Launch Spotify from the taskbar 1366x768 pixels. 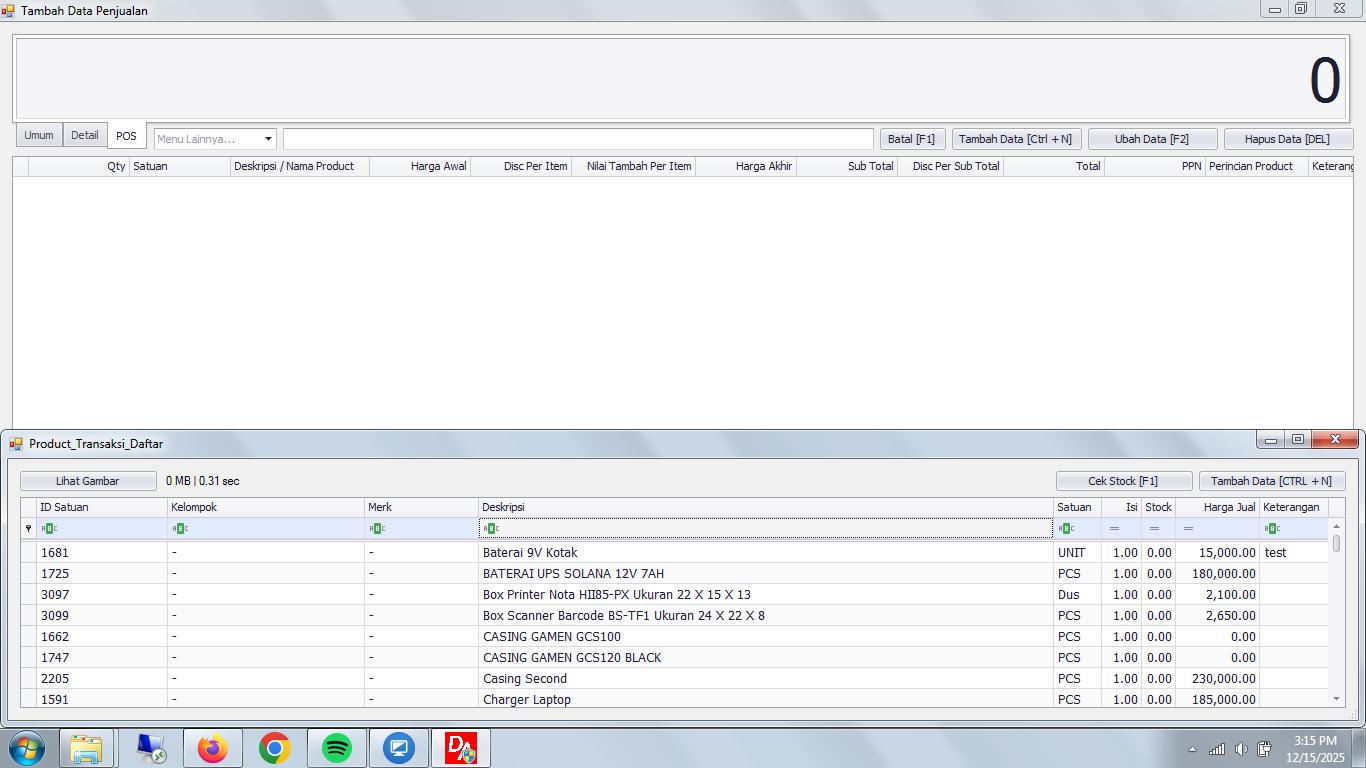click(x=337, y=747)
